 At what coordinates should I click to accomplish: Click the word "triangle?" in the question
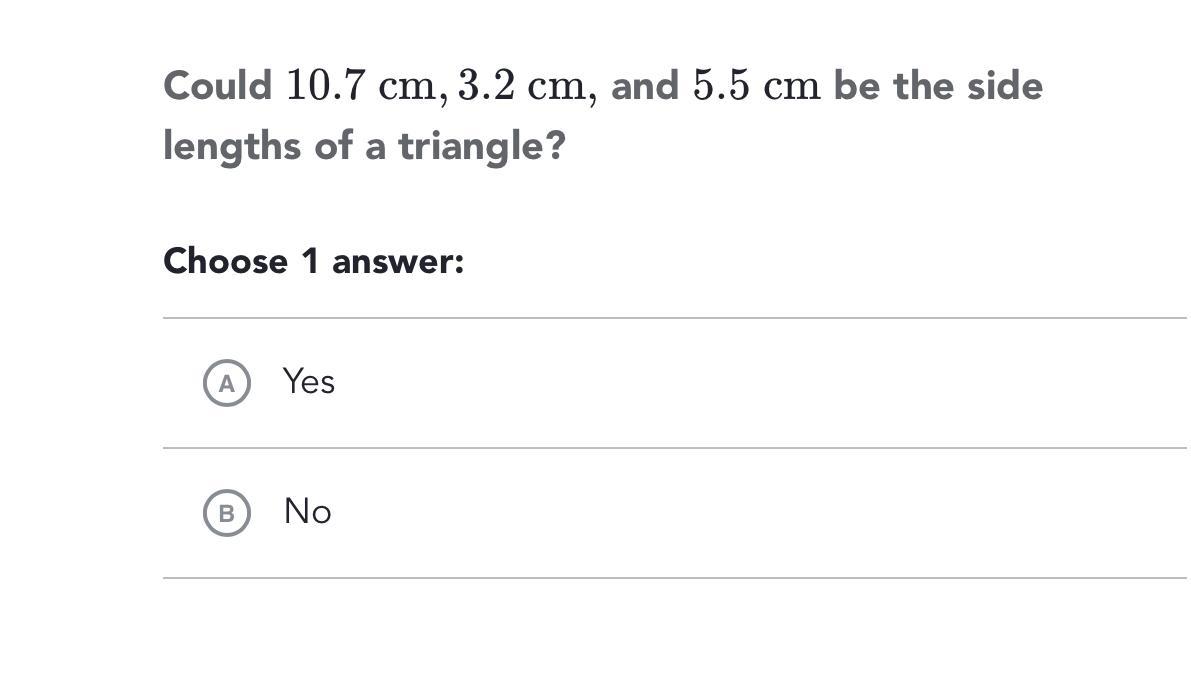click(482, 147)
